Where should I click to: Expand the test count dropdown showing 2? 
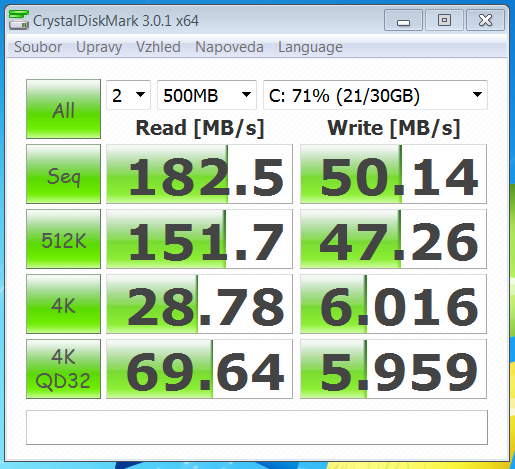pos(129,95)
